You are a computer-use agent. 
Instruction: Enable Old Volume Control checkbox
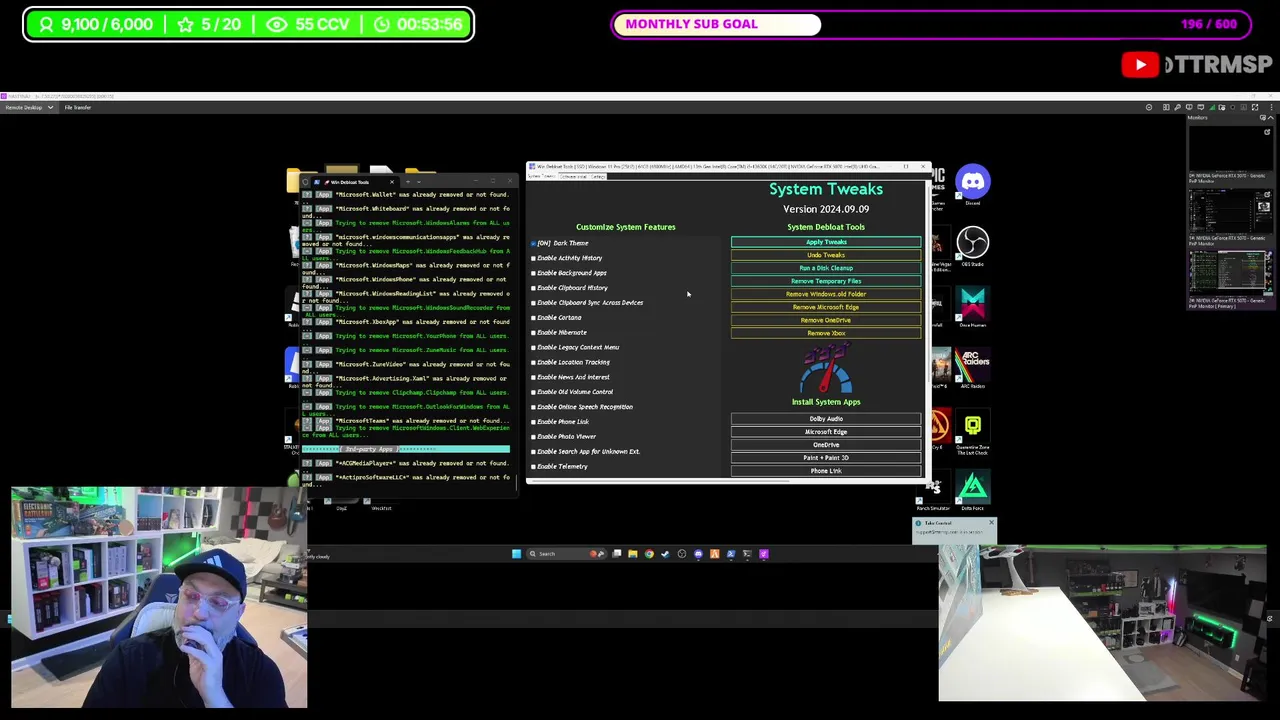(533, 392)
